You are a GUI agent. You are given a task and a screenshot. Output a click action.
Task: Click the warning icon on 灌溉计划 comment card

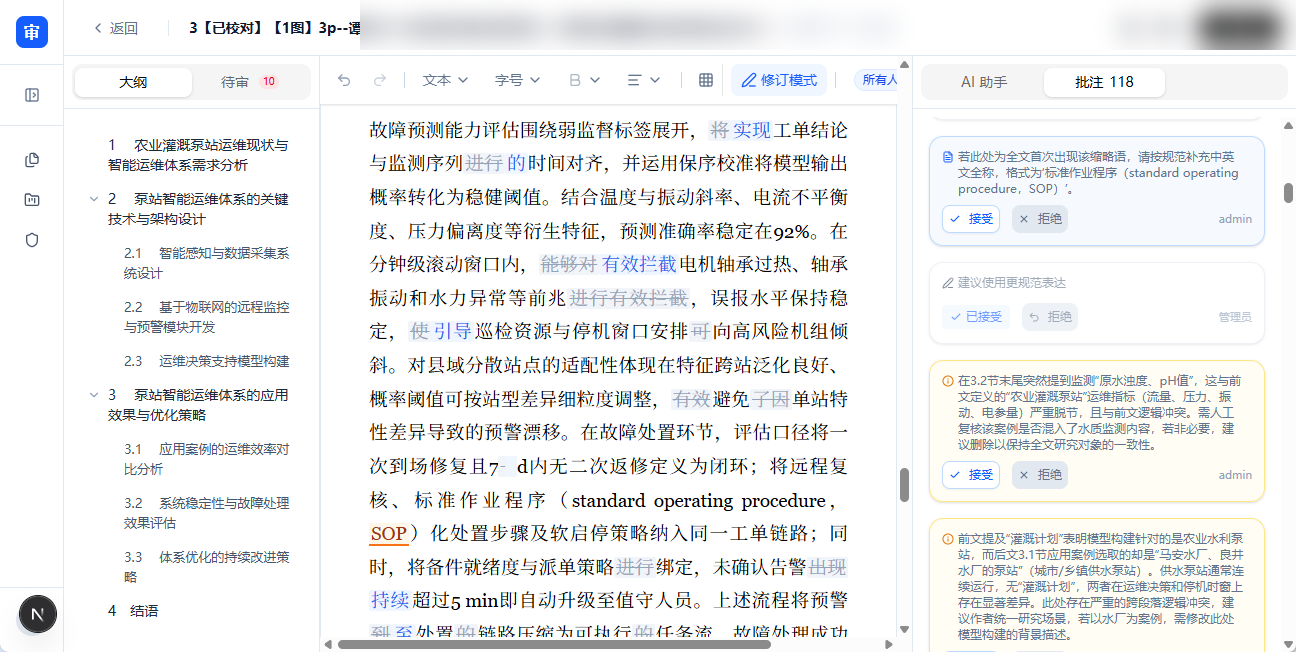pos(948,539)
